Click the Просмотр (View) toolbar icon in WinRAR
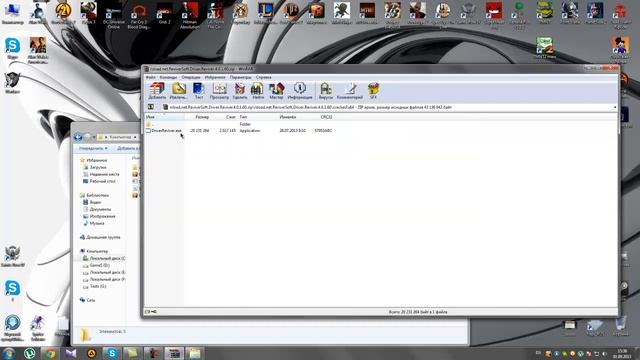Screen dimensions: 640x360 [x=219, y=91]
